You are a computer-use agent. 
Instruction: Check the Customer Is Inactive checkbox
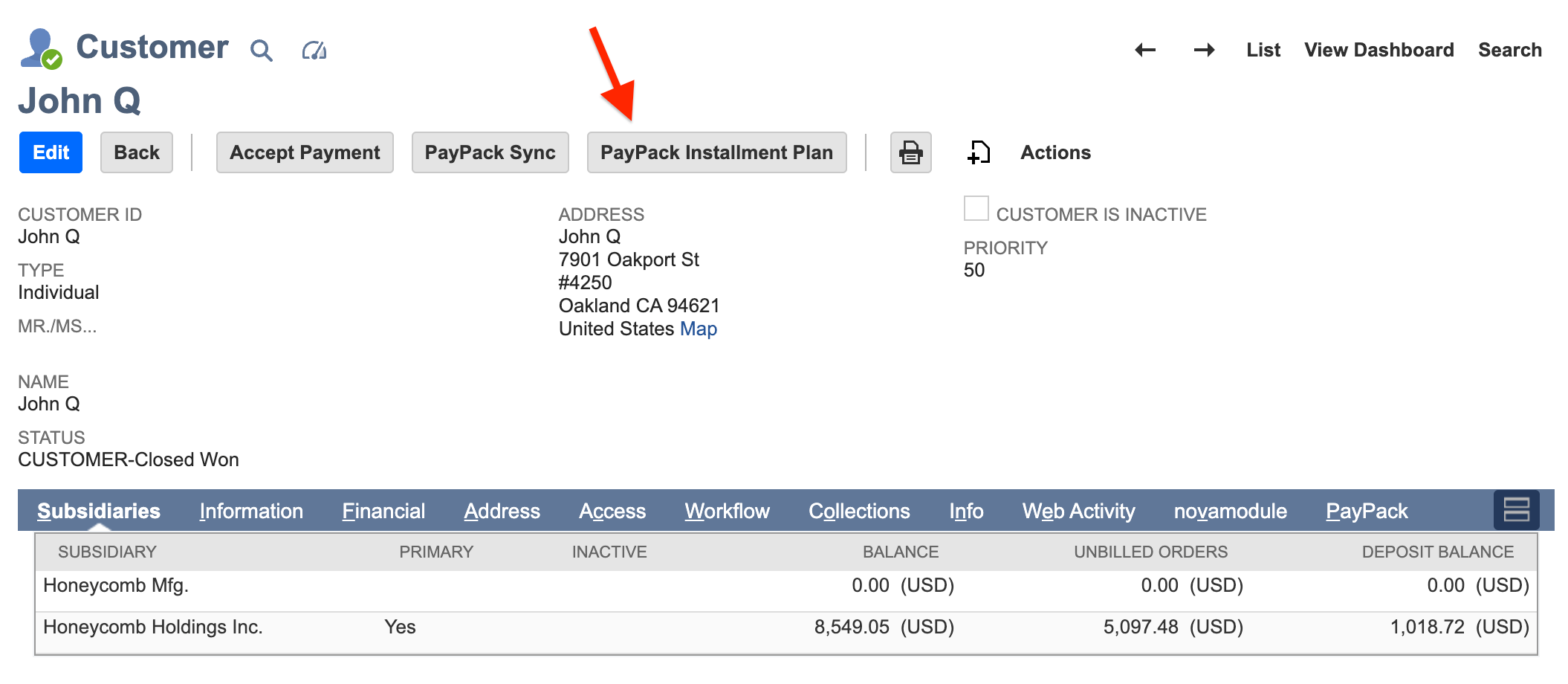(976, 209)
